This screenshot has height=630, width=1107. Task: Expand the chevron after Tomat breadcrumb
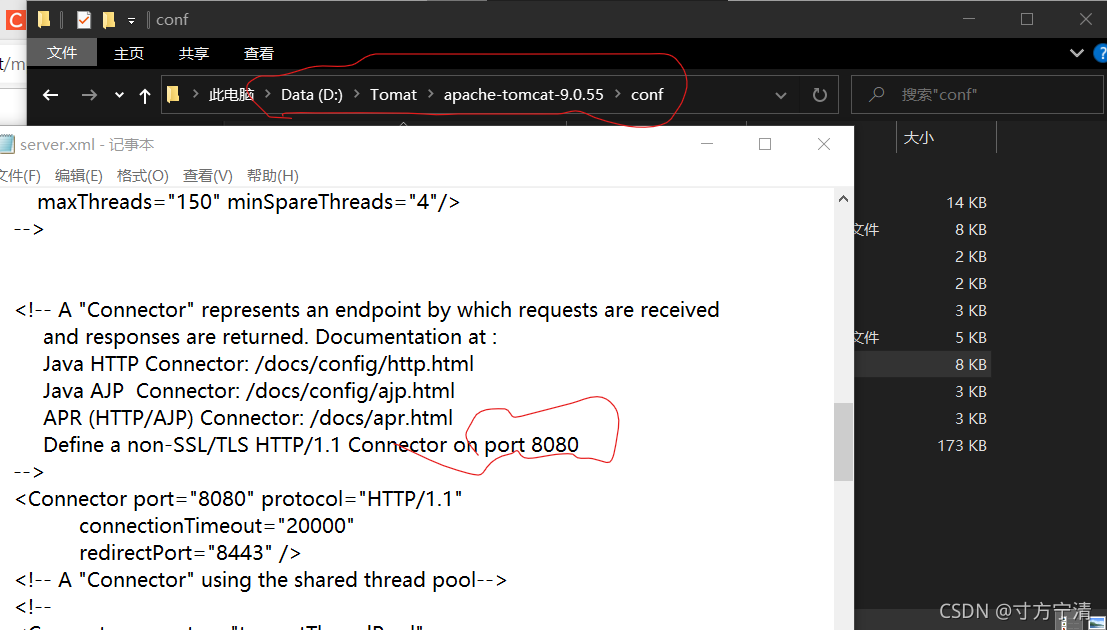[431, 94]
